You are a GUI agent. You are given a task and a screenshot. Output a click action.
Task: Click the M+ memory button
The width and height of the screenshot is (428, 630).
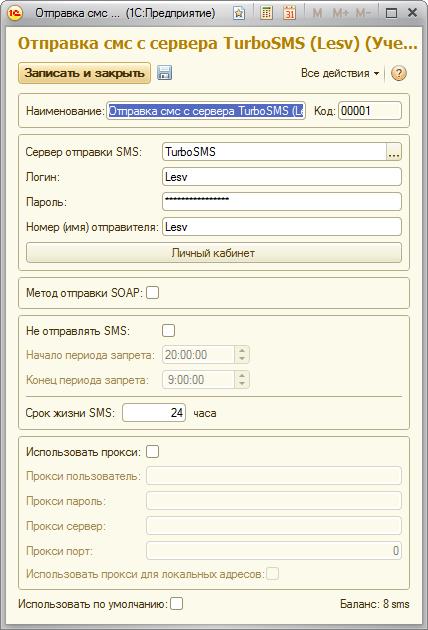click(340, 13)
